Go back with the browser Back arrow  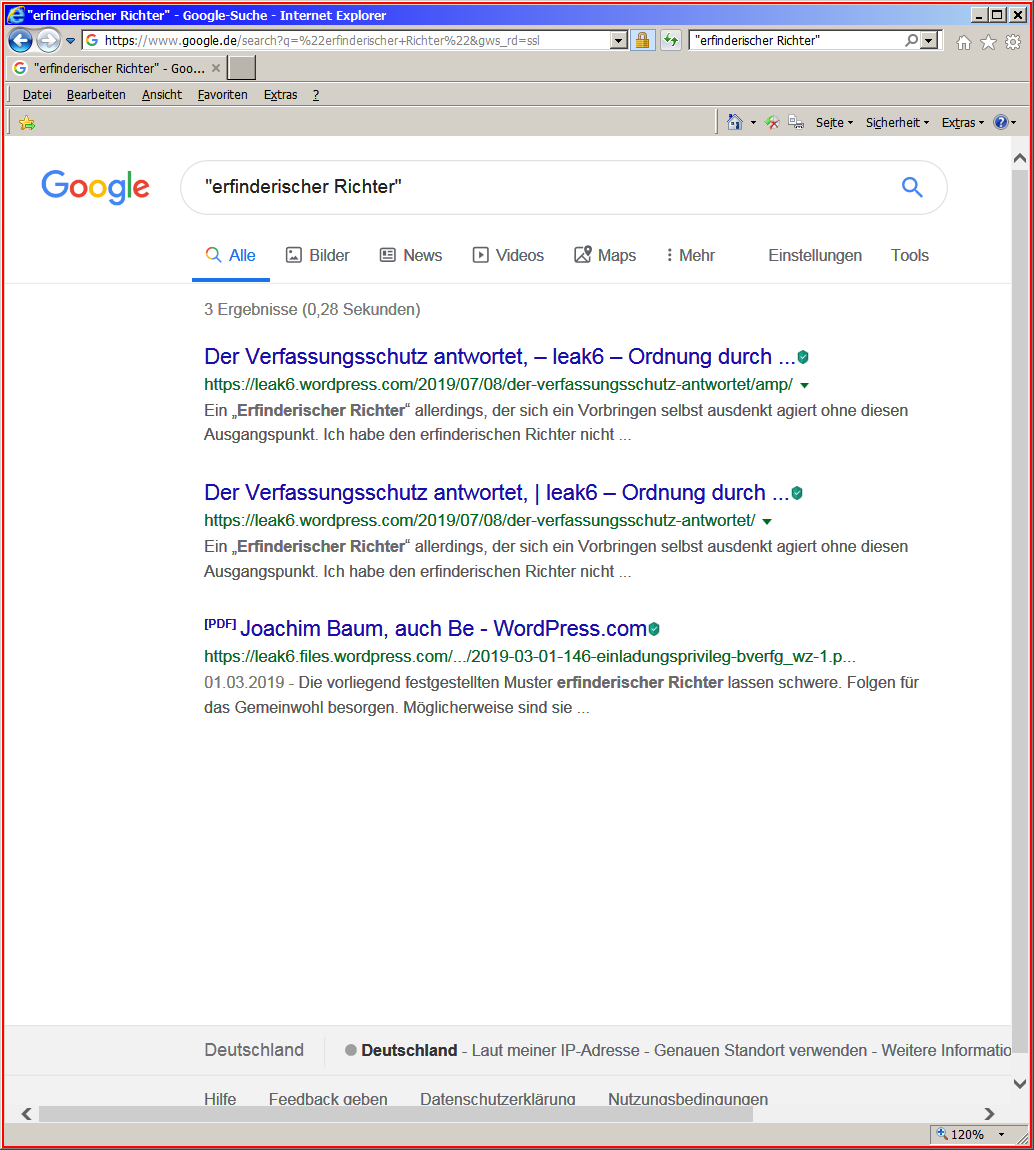pos(20,40)
